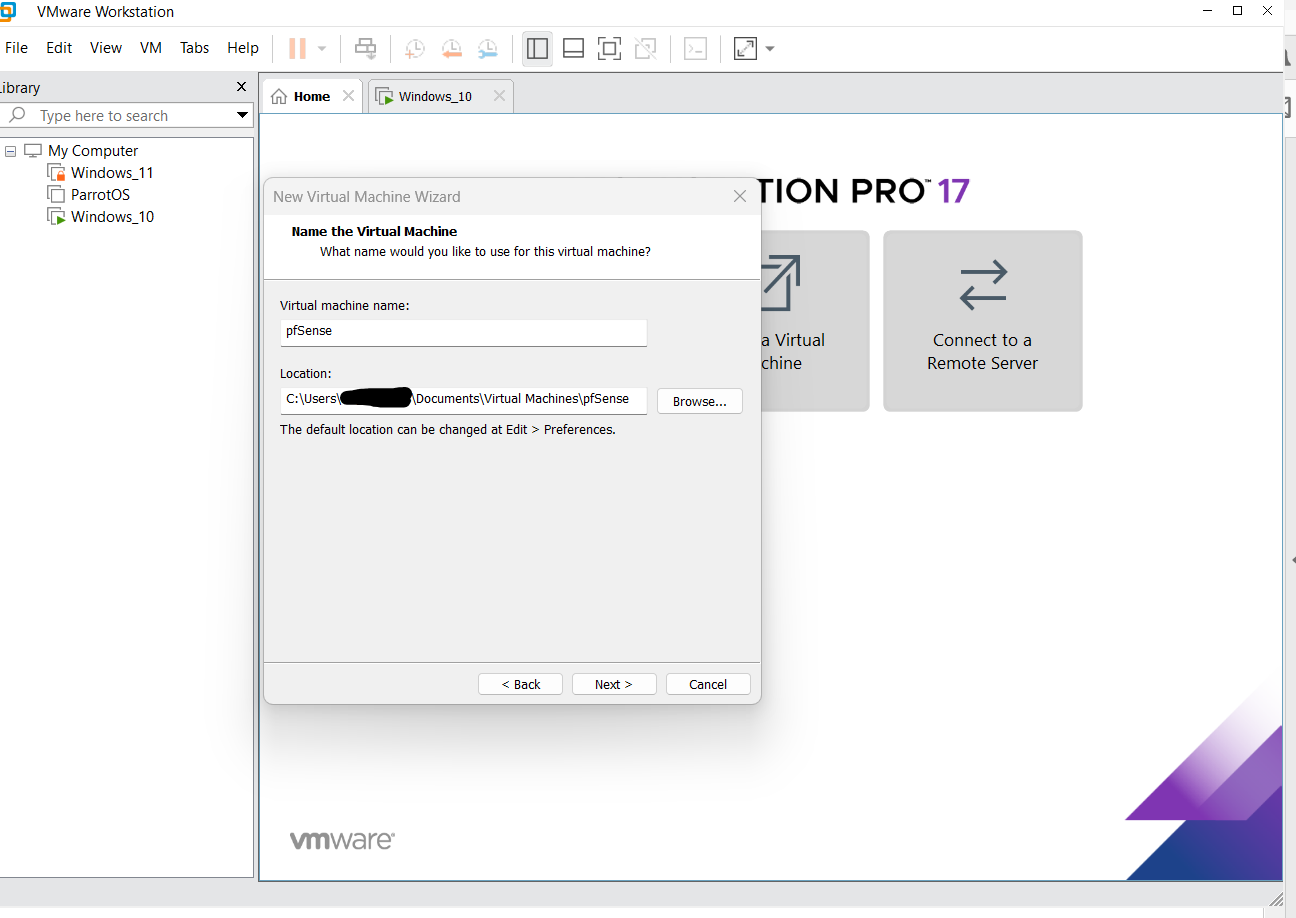
Task: Toggle the Show Library sidebar icon
Action: point(537,48)
